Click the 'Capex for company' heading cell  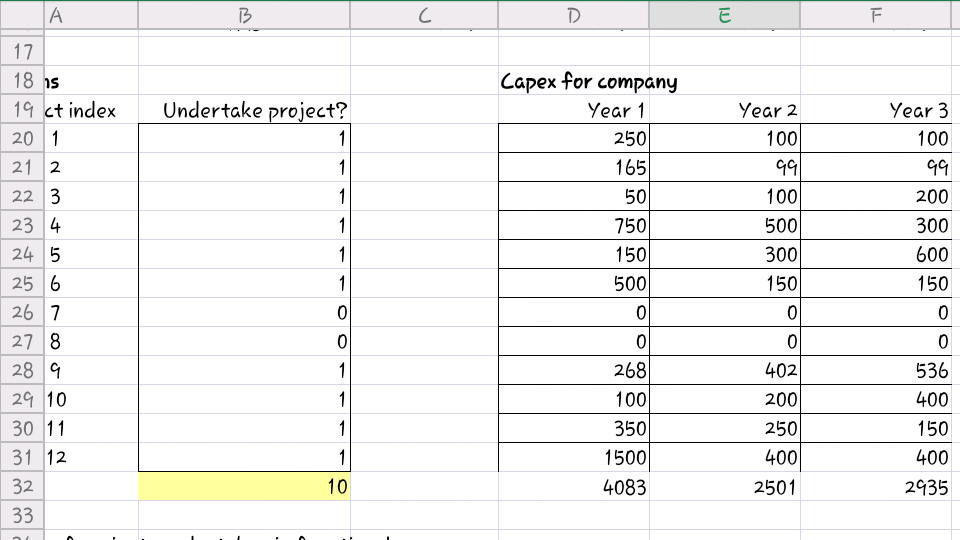tap(574, 81)
